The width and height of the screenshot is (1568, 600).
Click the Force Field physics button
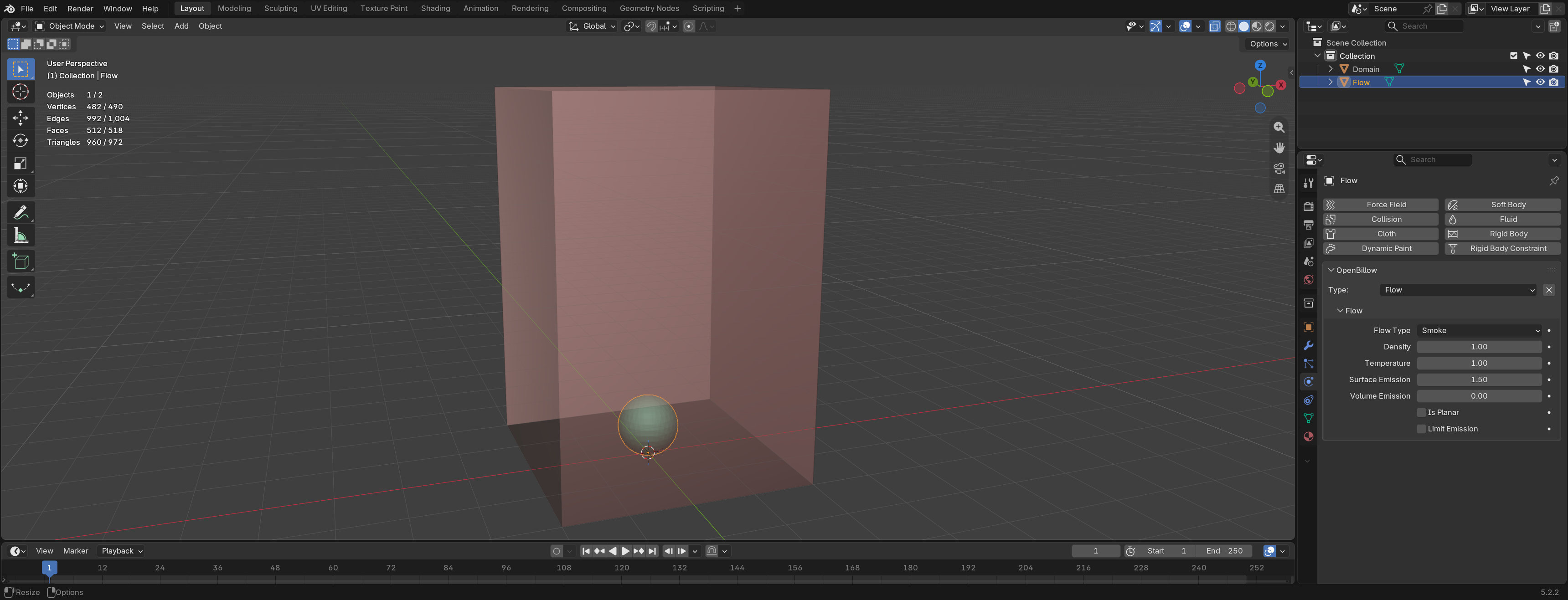point(1381,205)
